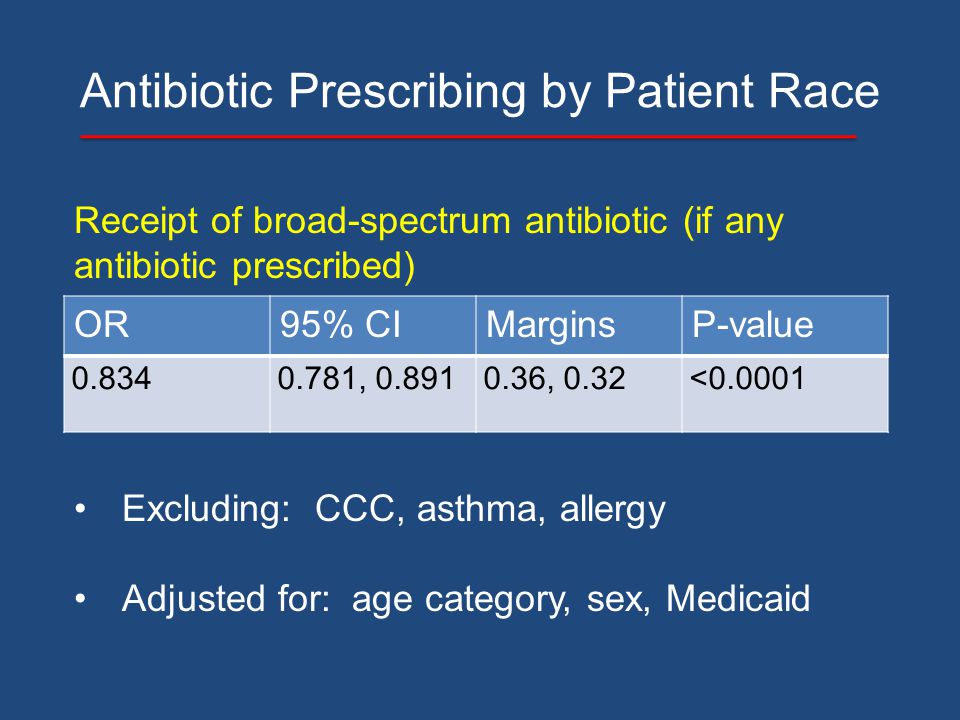The image size is (960, 720).
Task: Select the <0.0001 p-value cell
Action: [x=785, y=394]
